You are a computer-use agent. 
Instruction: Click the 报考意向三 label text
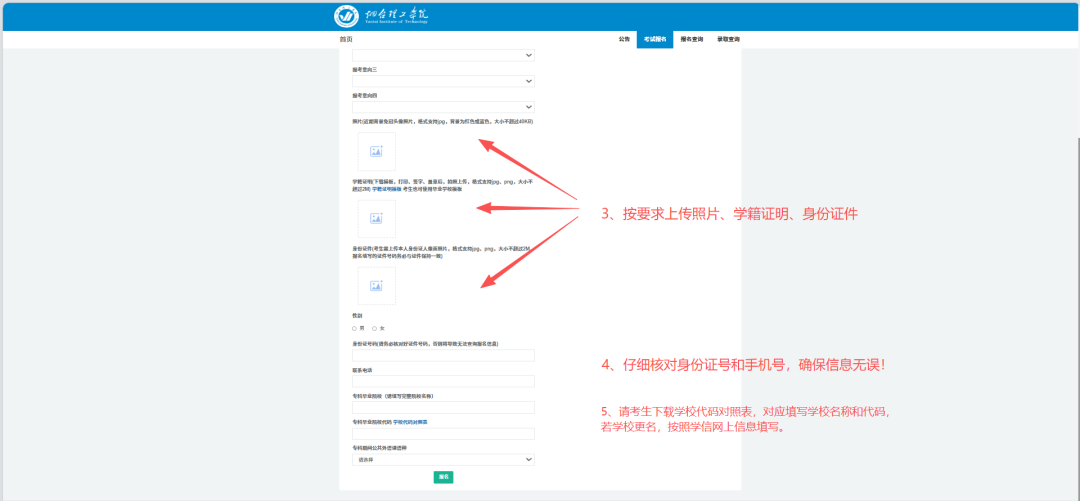click(362, 70)
